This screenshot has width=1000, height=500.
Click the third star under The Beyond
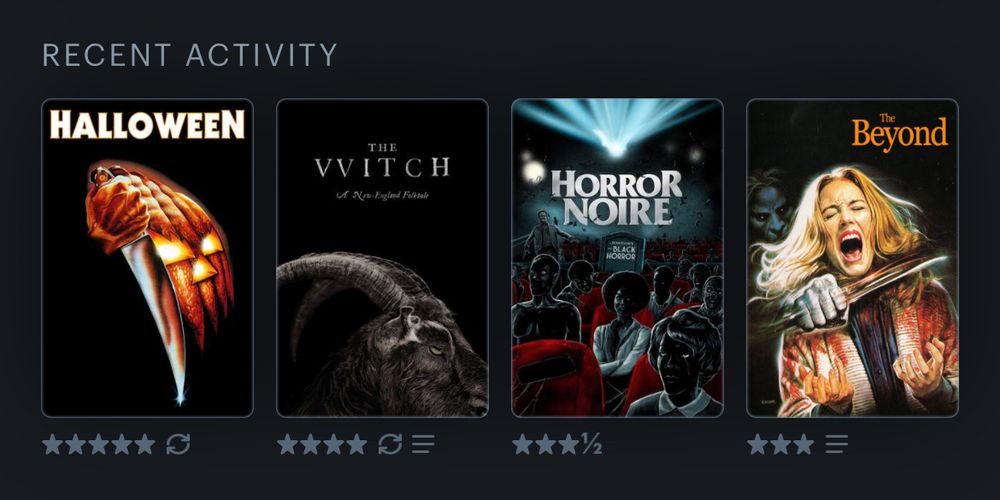click(x=804, y=444)
